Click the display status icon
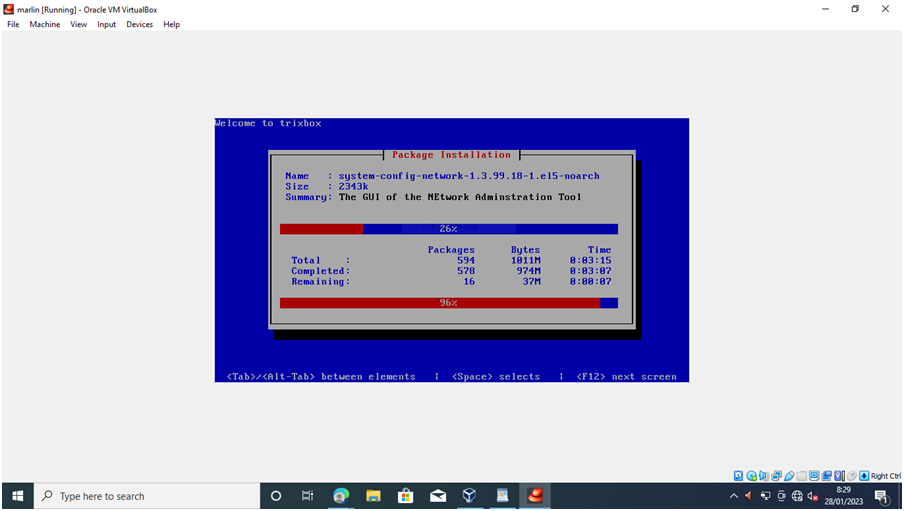 (x=814, y=476)
